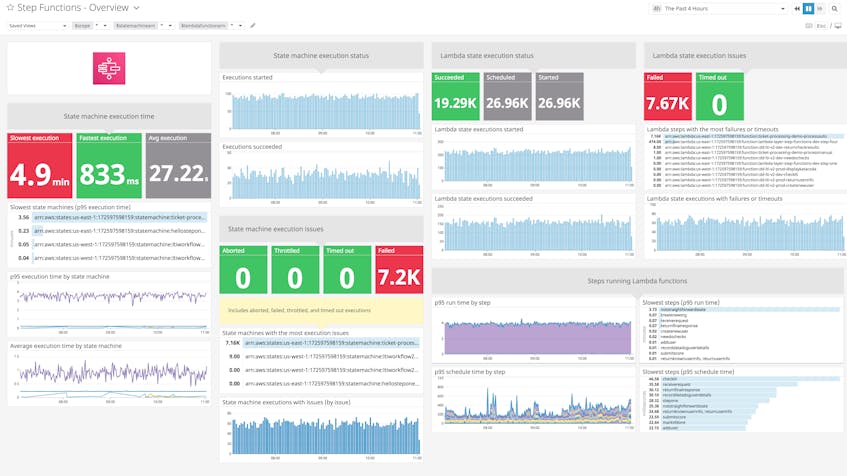Click the Lambda steps with most failures list
This screenshot has width=847, height=476.
(x=745, y=160)
